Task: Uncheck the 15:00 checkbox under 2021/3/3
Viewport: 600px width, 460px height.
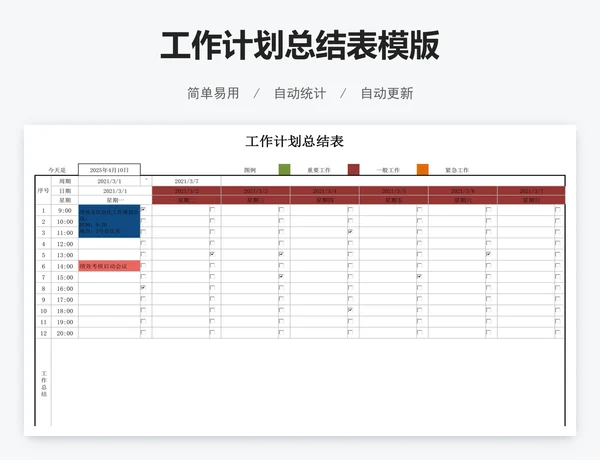Action: (x=282, y=276)
